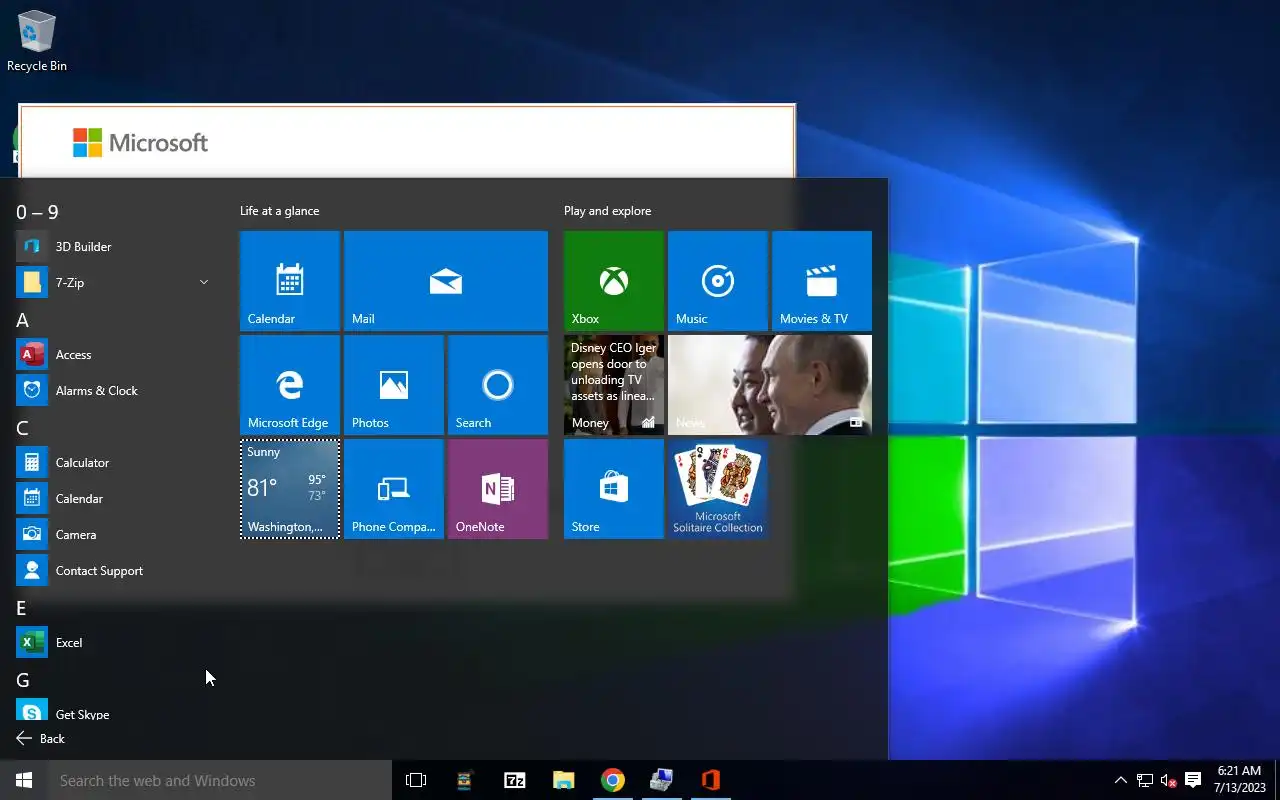
Task: Open Calendar in the app list
Action: click(112, 499)
